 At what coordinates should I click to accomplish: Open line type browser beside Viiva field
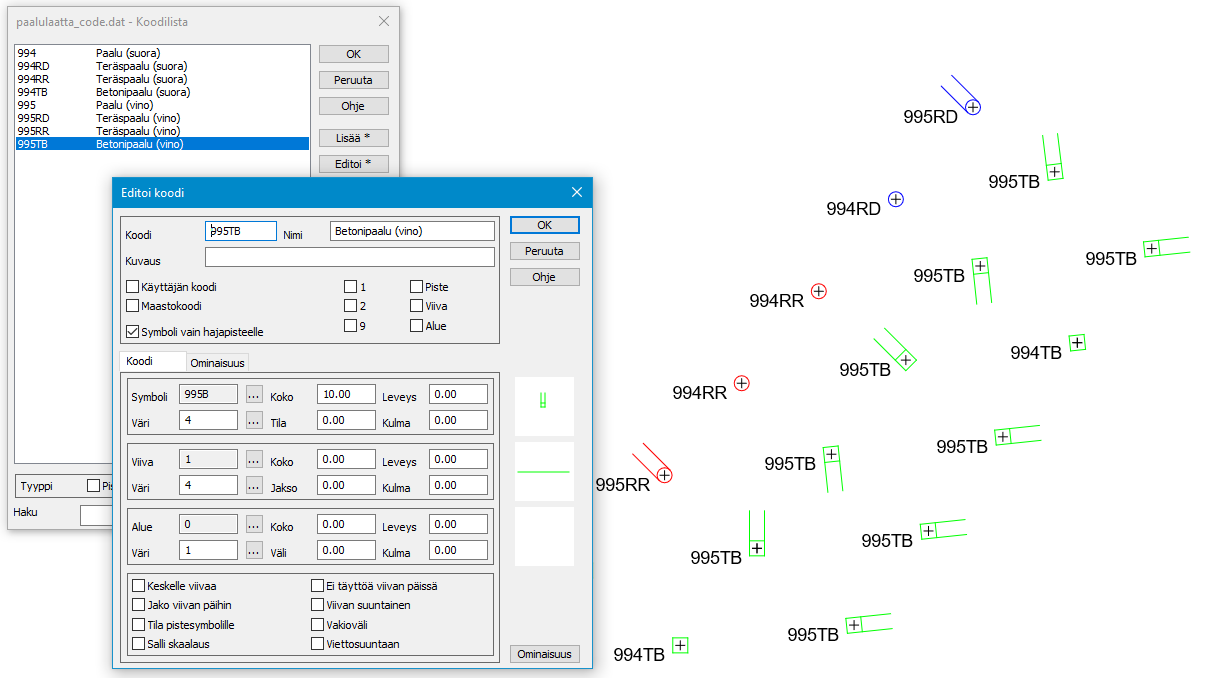click(x=254, y=459)
